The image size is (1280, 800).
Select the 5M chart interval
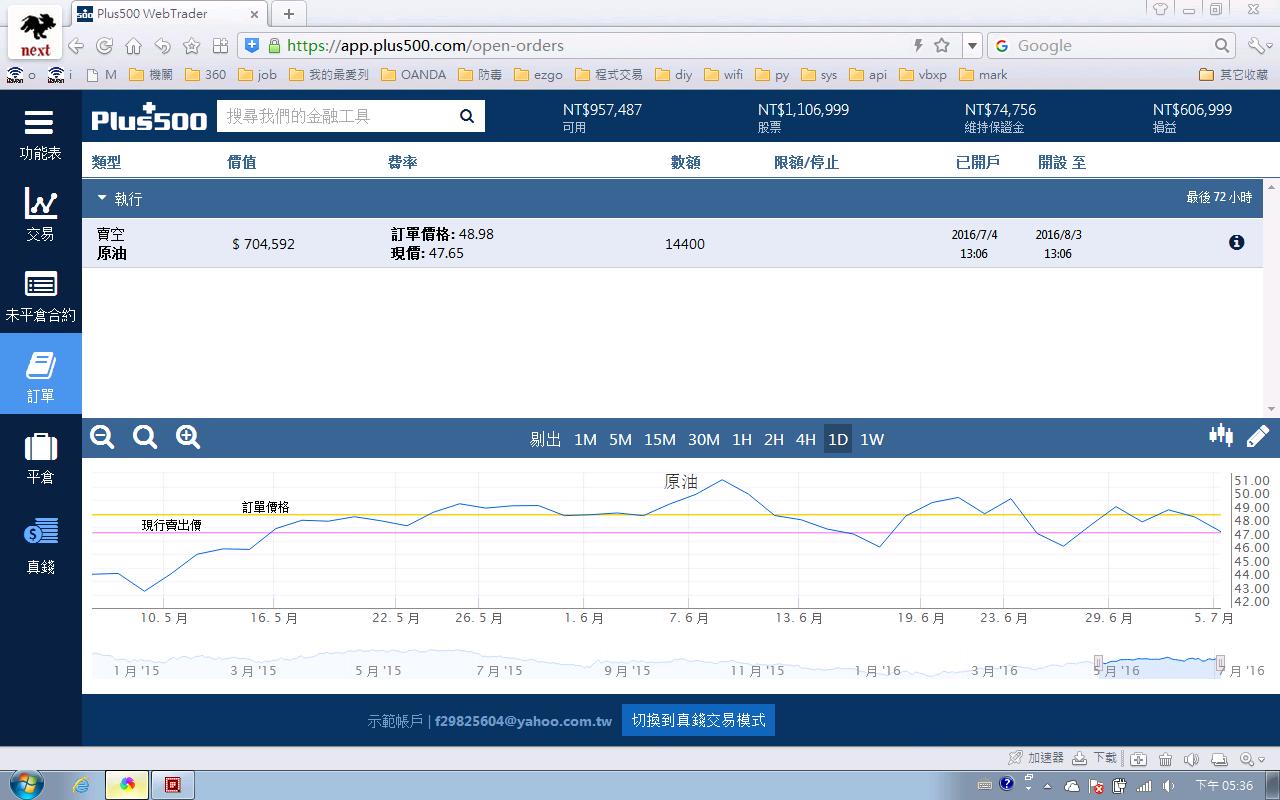pos(620,439)
